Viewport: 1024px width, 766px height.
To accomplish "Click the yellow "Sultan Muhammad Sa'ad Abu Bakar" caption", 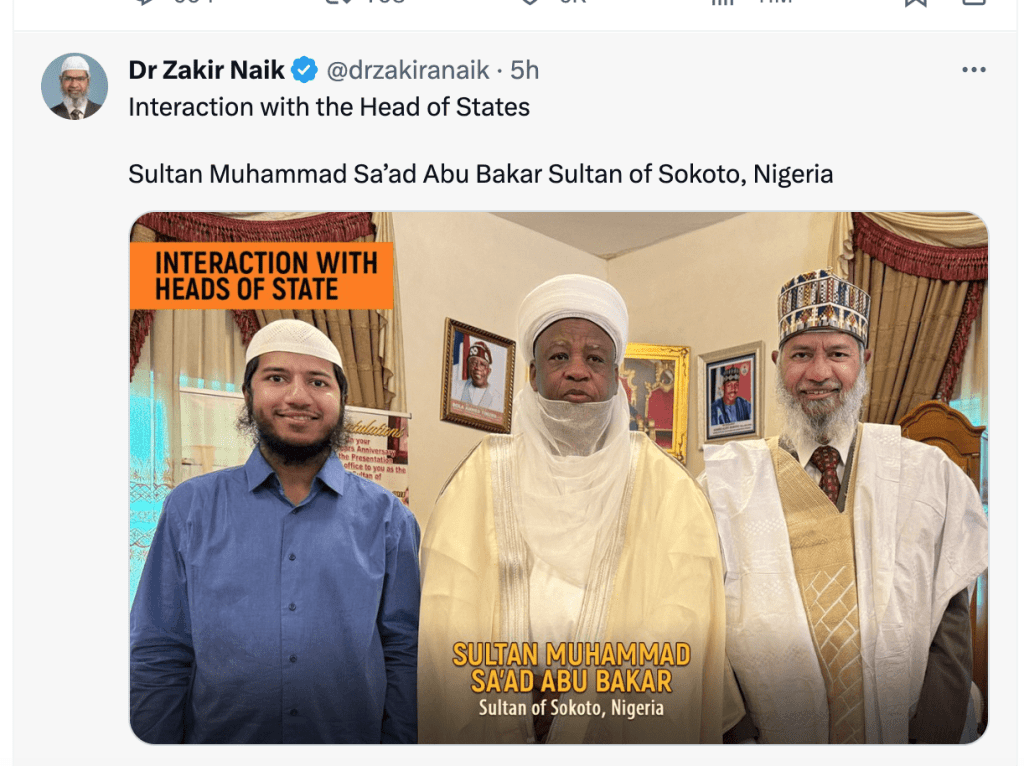I will click(571, 668).
